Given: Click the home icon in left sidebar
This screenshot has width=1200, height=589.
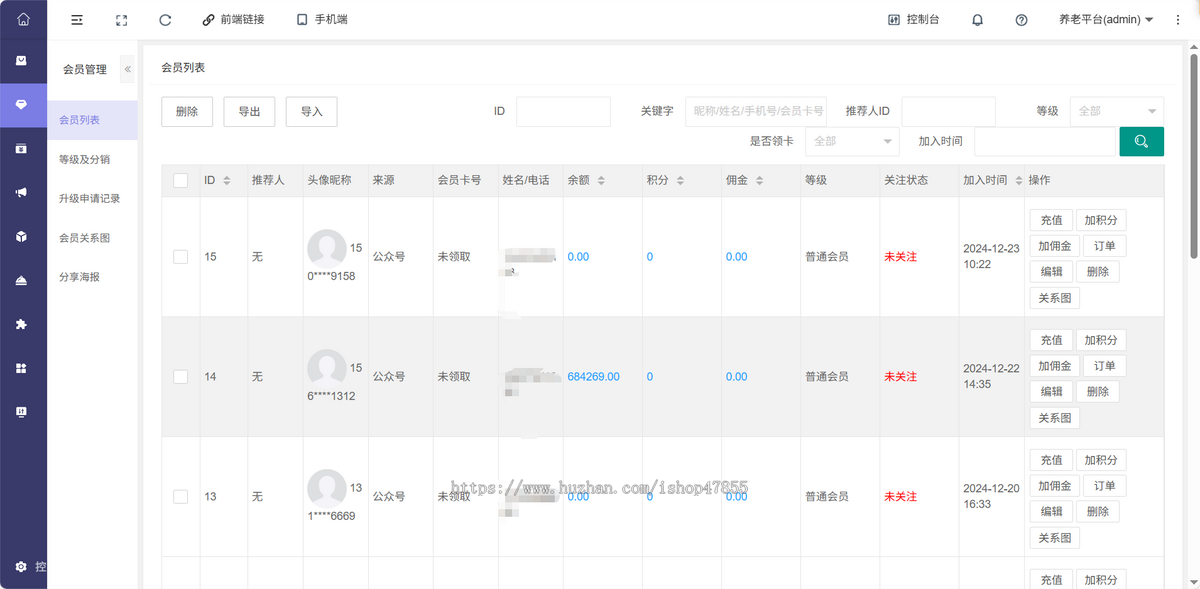Looking at the screenshot, I should tap(23, 20).
